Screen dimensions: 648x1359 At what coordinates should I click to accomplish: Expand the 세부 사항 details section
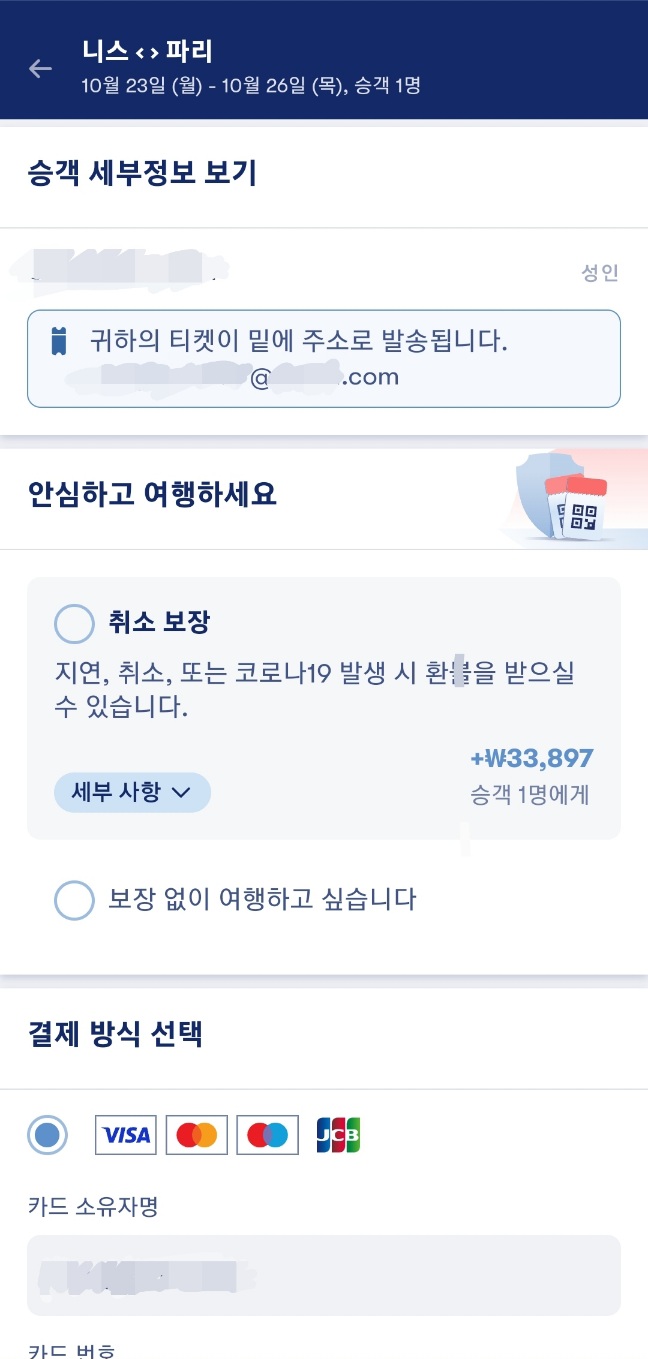pyautogui.click(x=131, y=792)
